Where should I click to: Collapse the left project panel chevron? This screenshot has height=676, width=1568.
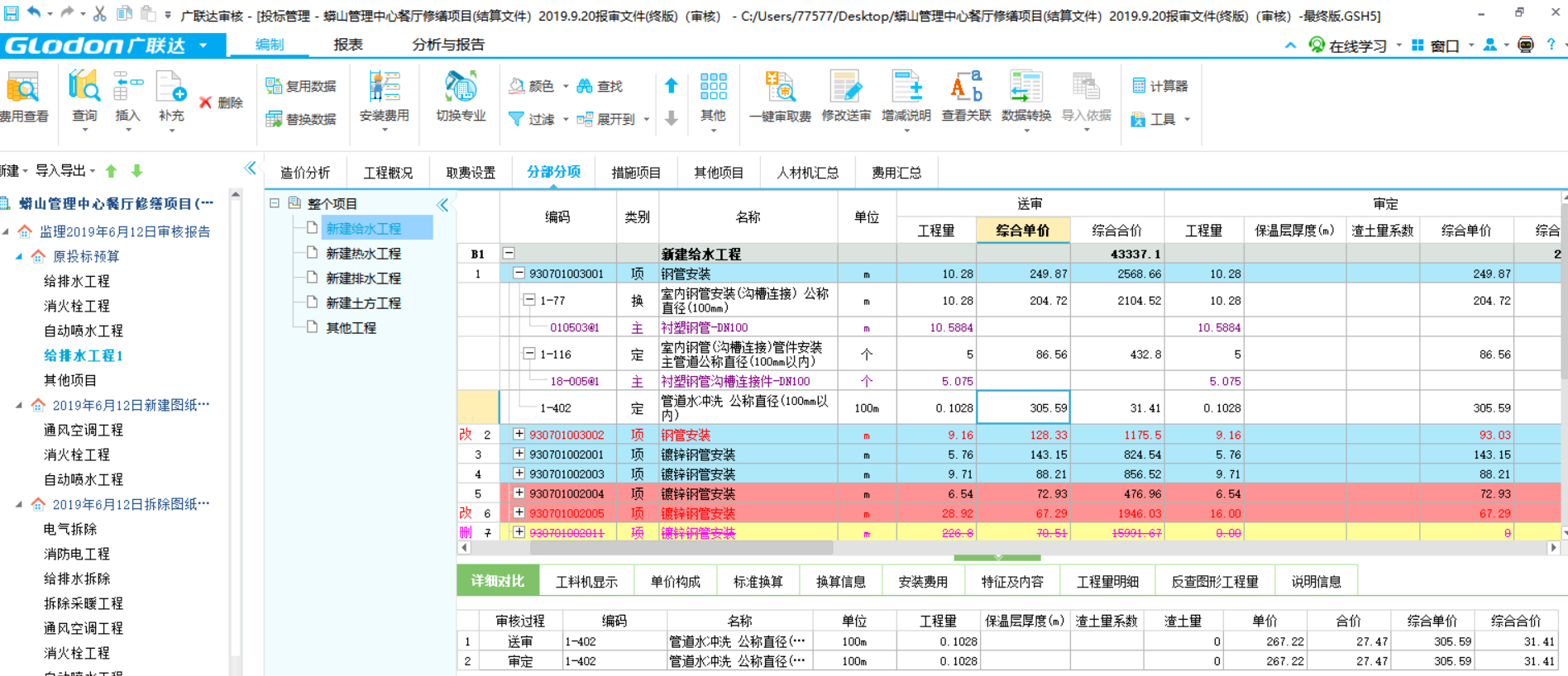(x=251, y=169)
